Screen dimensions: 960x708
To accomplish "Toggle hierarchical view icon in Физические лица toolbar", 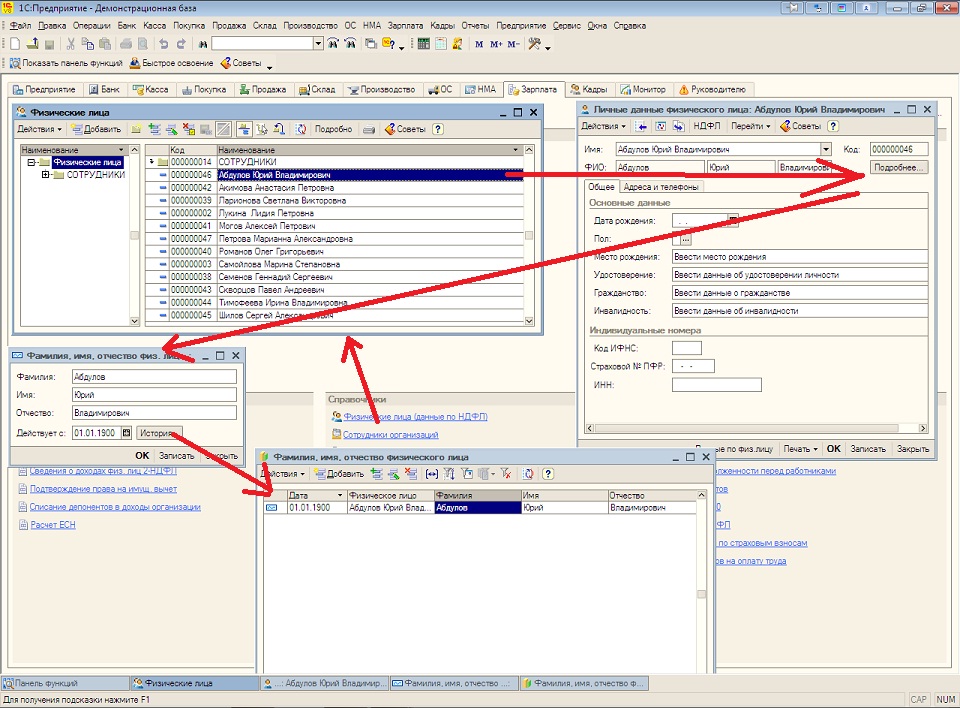I will click(244, 129).
